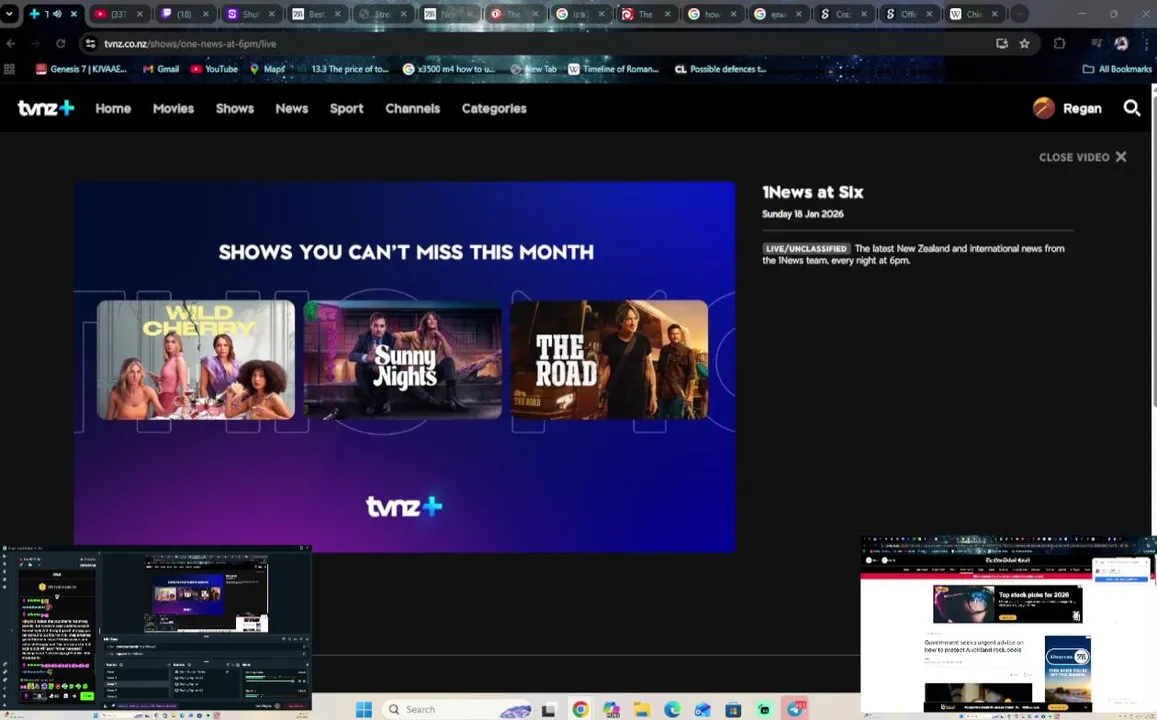Image resolution: width=1157 pixels, height=720 pixels.
Task: Click the Sunny Nights show card
Action: tap(403, 359)
